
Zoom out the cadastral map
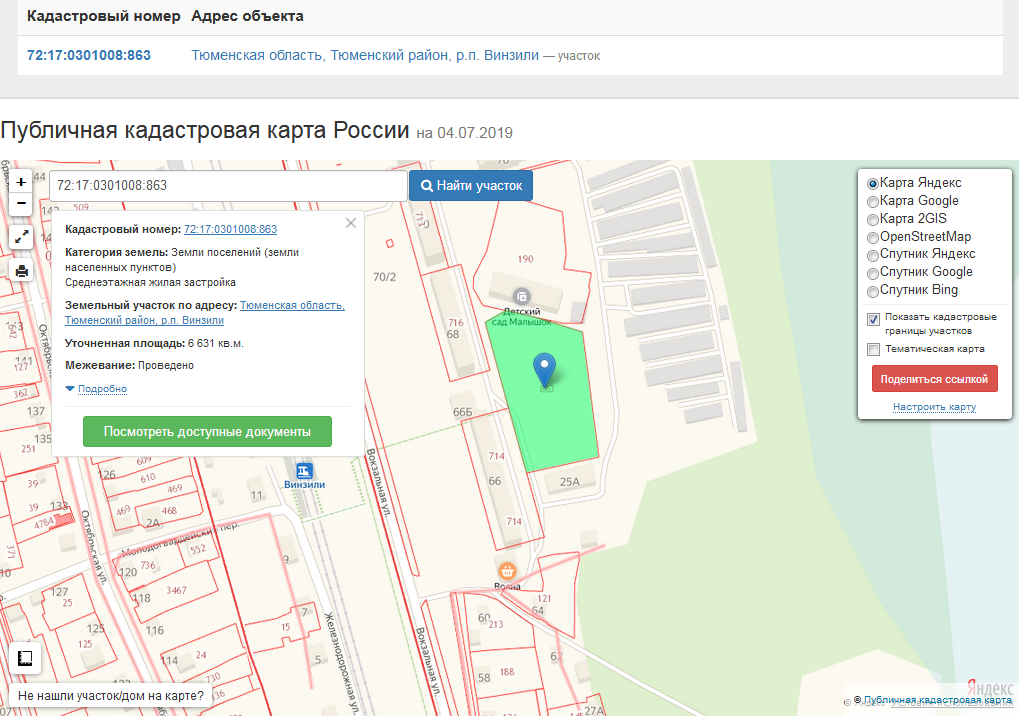click(x=21, y=203)
